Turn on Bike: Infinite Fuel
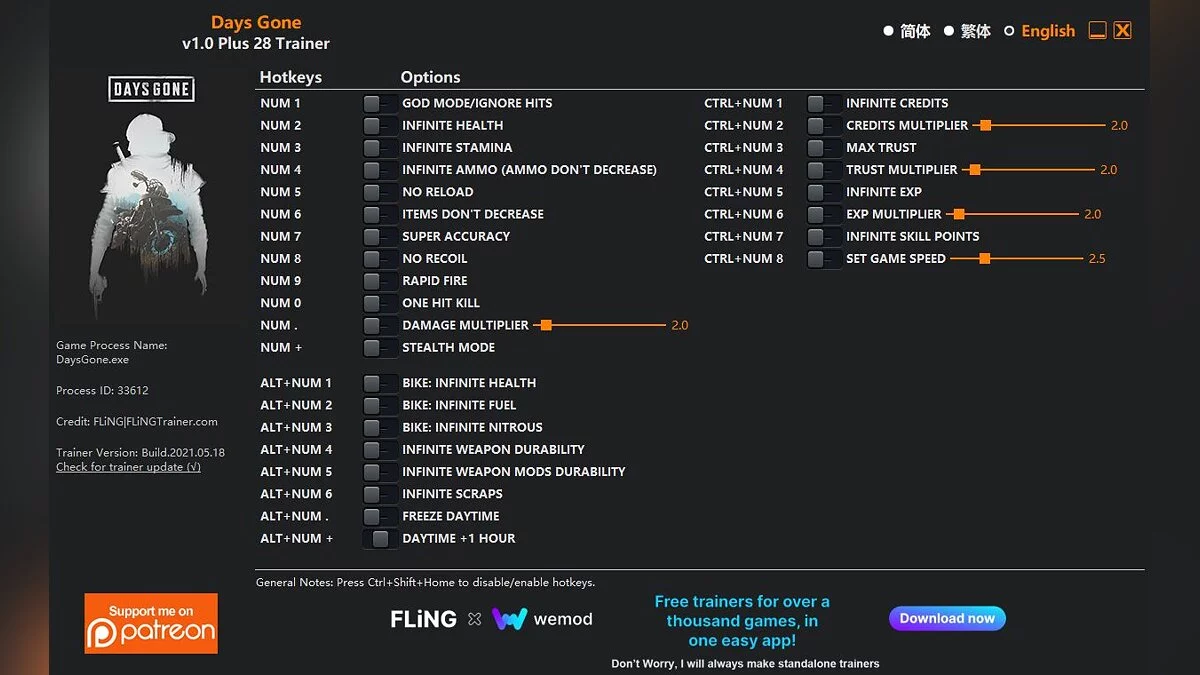1200x675 pixels. click(x=379, y=405)
